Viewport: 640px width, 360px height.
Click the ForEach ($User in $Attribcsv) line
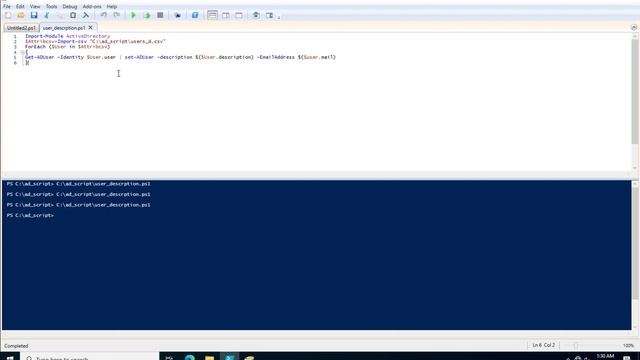tap(67, 47)
